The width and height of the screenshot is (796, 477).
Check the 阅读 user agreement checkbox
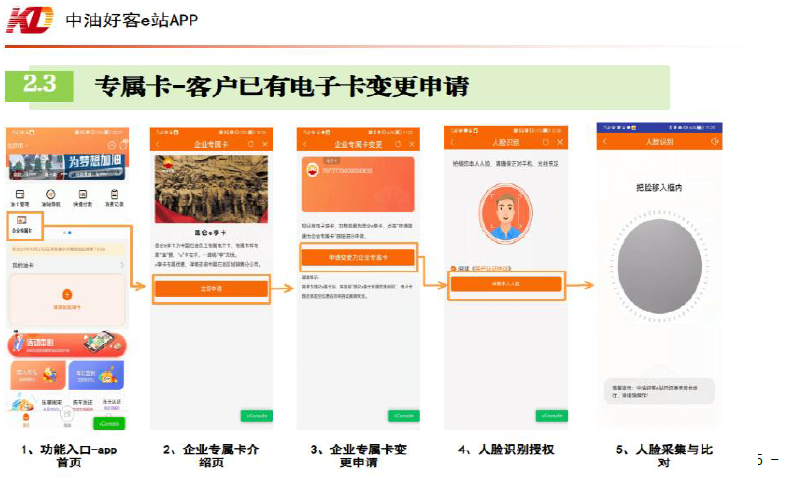(451, 268)
